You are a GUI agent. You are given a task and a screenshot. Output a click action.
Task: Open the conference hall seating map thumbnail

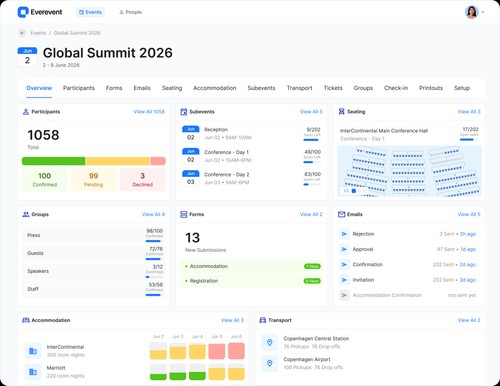[x=410, y=171]
